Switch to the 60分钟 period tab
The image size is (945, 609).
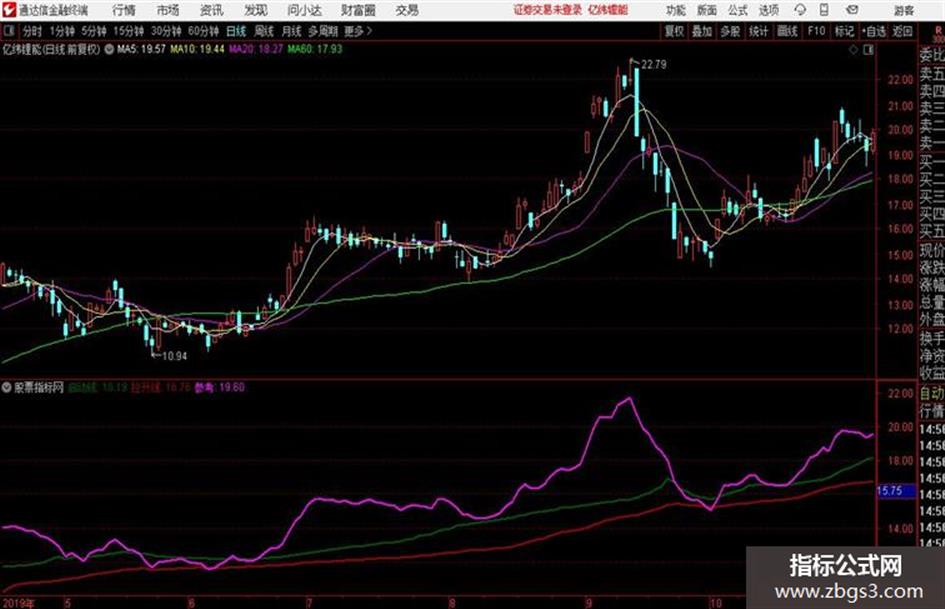pos(203,31)
